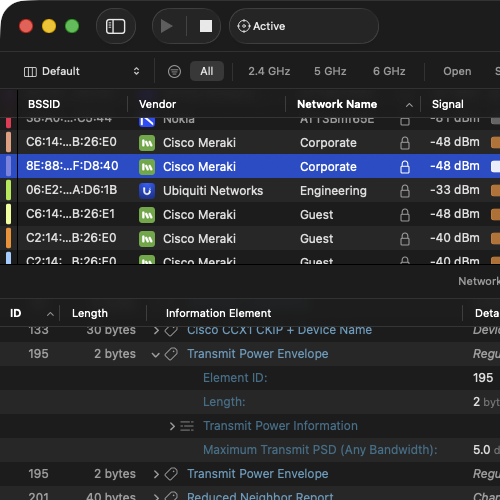Expand the collapsed Transmit Power Envelope row
500x500 pixels.
pyautogui.click(x=156, y=474)
